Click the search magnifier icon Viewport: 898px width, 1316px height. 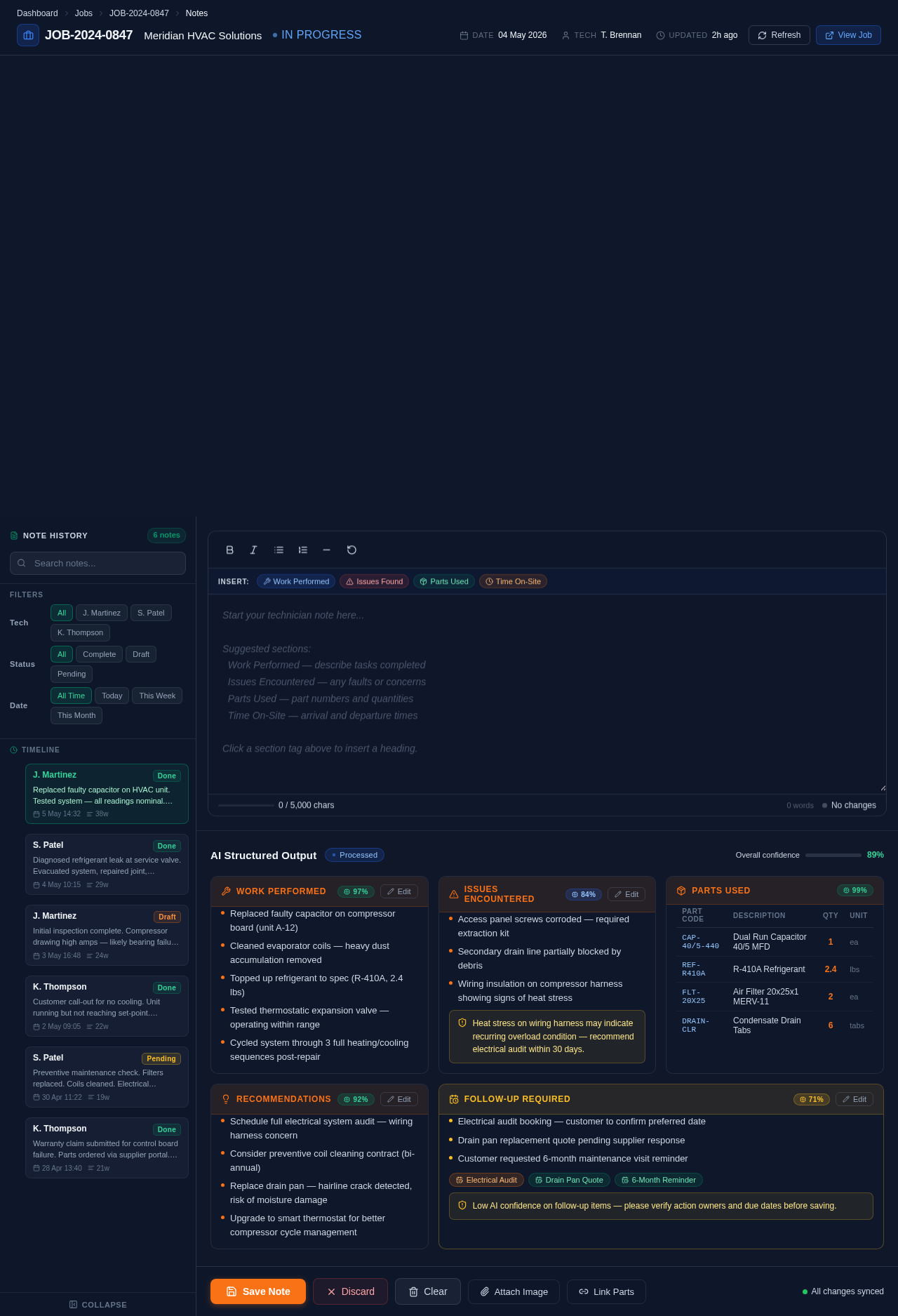click(22, 563)
